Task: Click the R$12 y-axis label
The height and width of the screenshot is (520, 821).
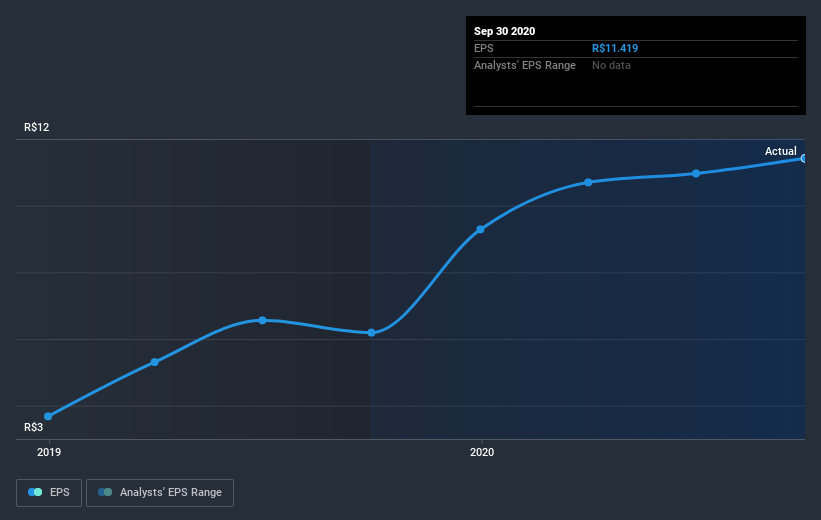Action: 37,127
